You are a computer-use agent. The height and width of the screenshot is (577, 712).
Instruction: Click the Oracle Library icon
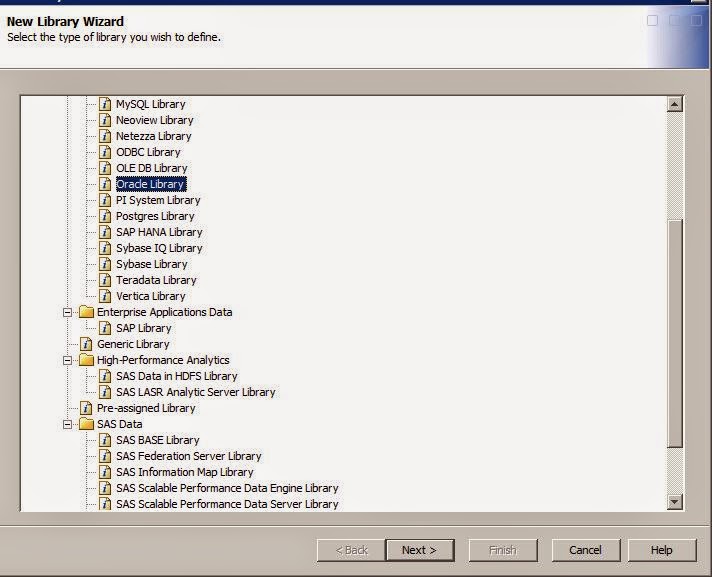pos(105,184)
